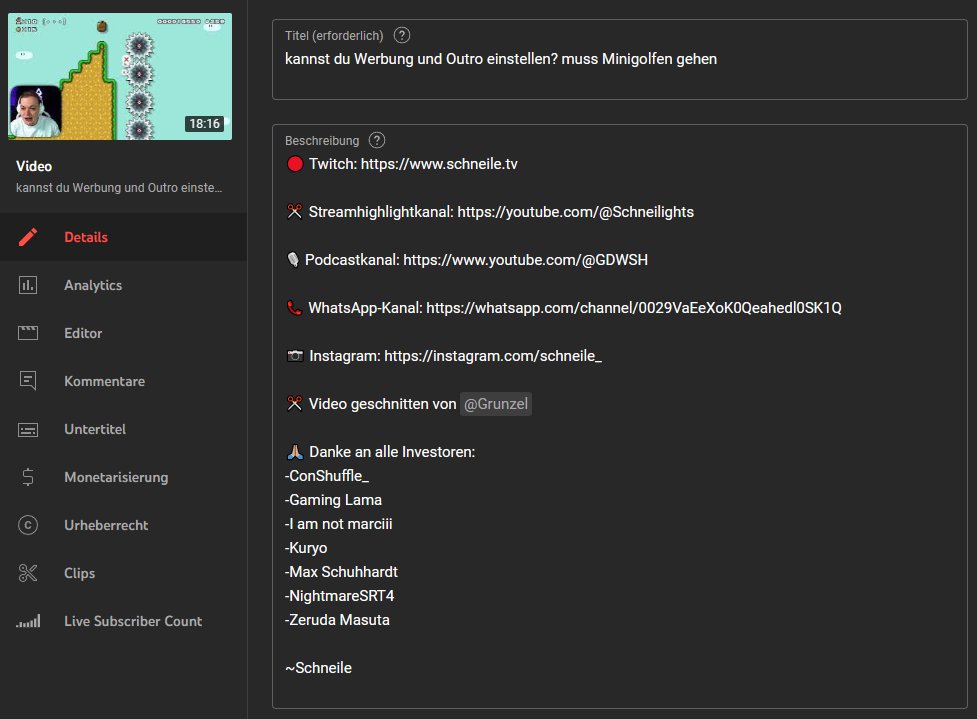Click the 'Danke an alle Investoren:' line
This screenshot has width=977, height=719.
tap(380, 452)
